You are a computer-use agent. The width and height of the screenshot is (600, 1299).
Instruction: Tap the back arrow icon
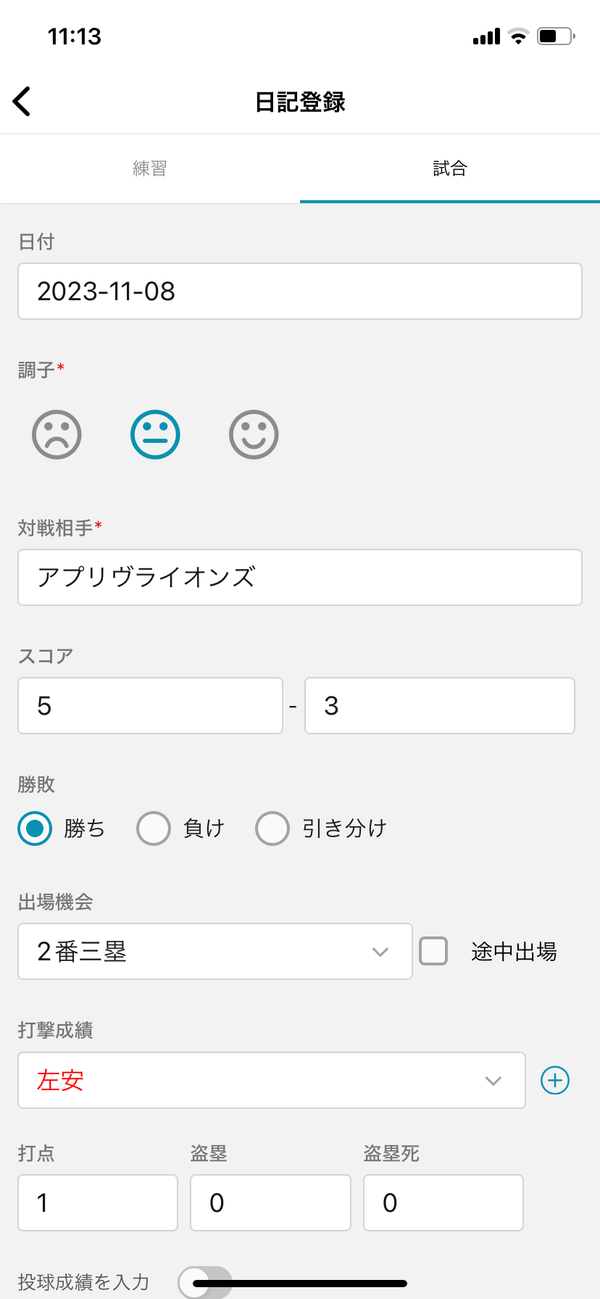click(22, 101)
